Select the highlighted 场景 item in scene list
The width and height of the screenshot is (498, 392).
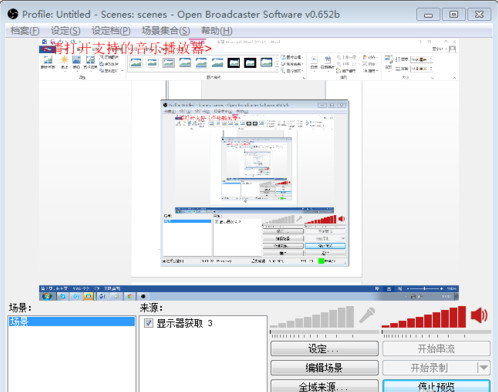[71, 321]
